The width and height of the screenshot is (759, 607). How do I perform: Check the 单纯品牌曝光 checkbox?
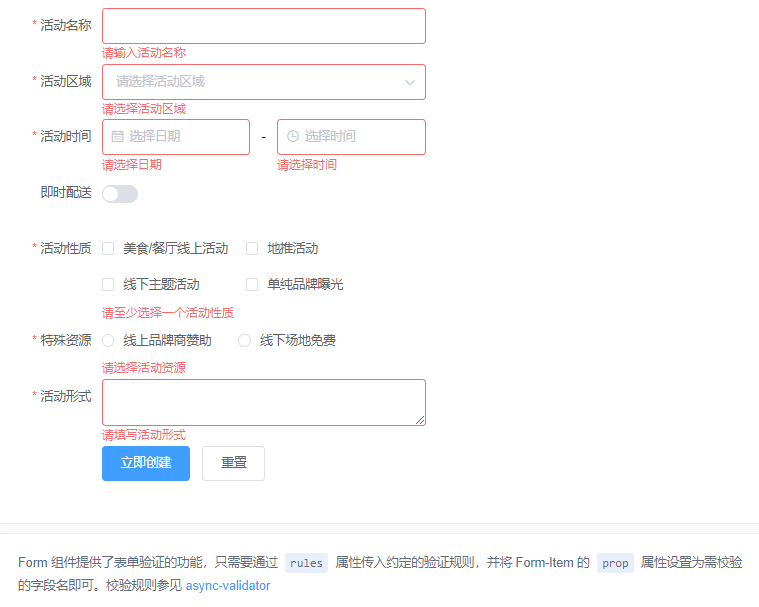coord(252,285)
